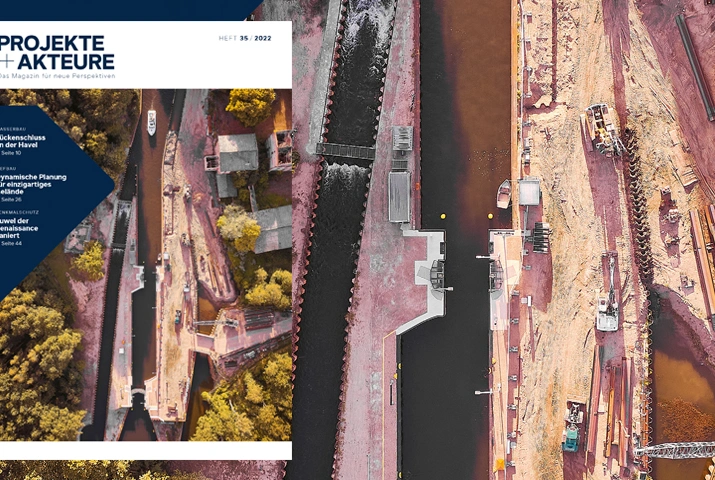Click the grey-roofed house on the cover
Viewport: 715px width, 480px height.
pyautogui.click(x=237, y=154)
